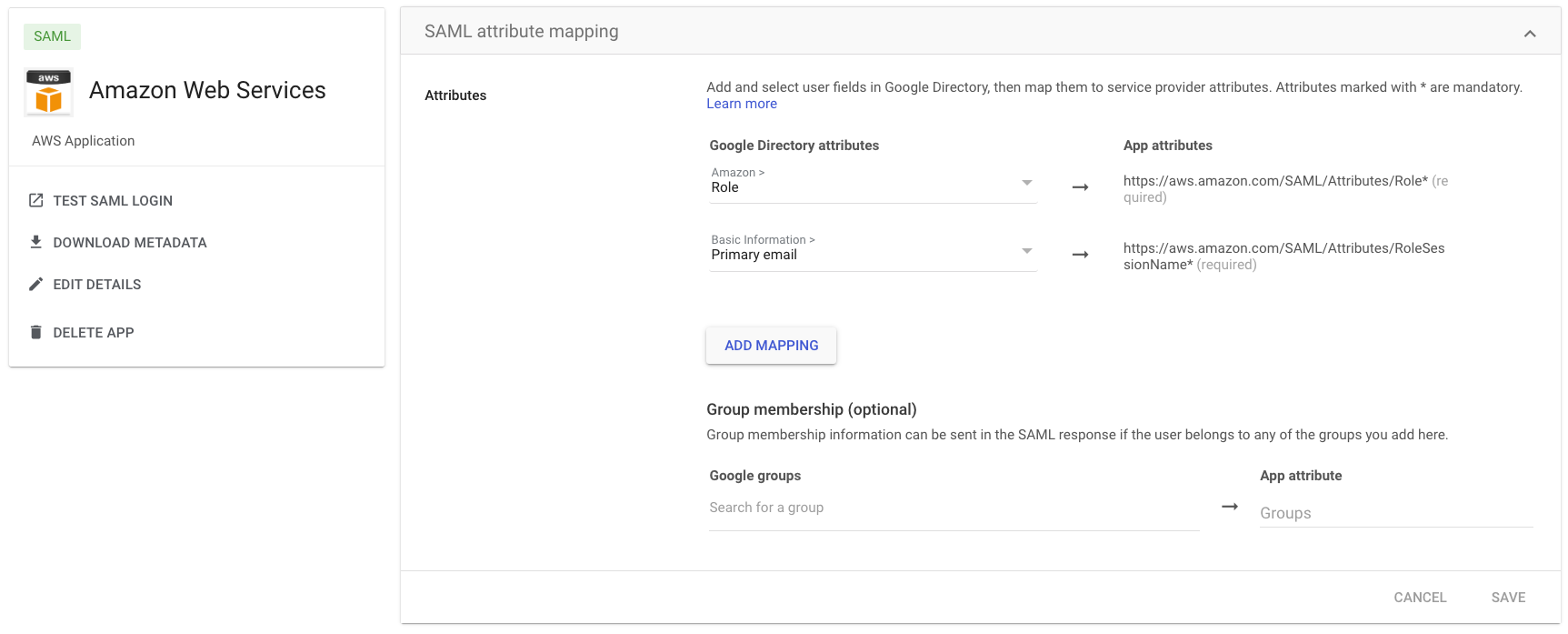Viewport: 1568px width, 634px height.
Task: Click the App attributes column header
Action: pyautogui.click(x=1168, y=146)
